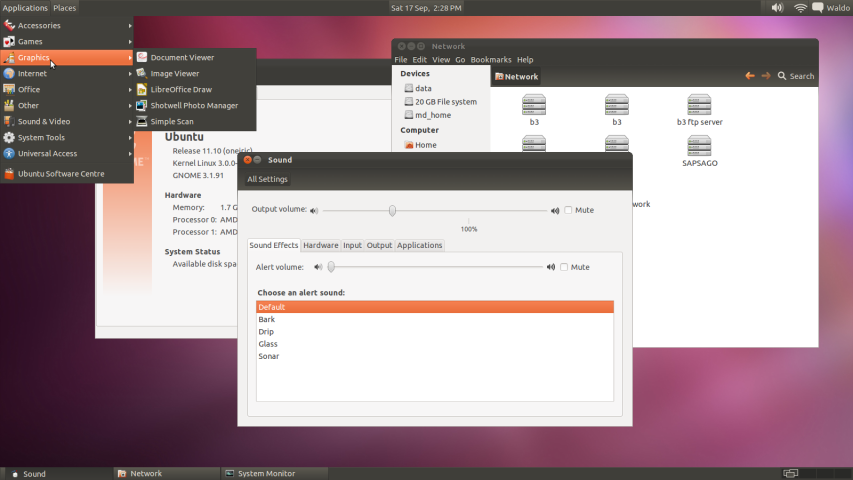The image size is (853, 480).
Task: Tick the alert volume Mute checkbox
Action: (564, 267)
